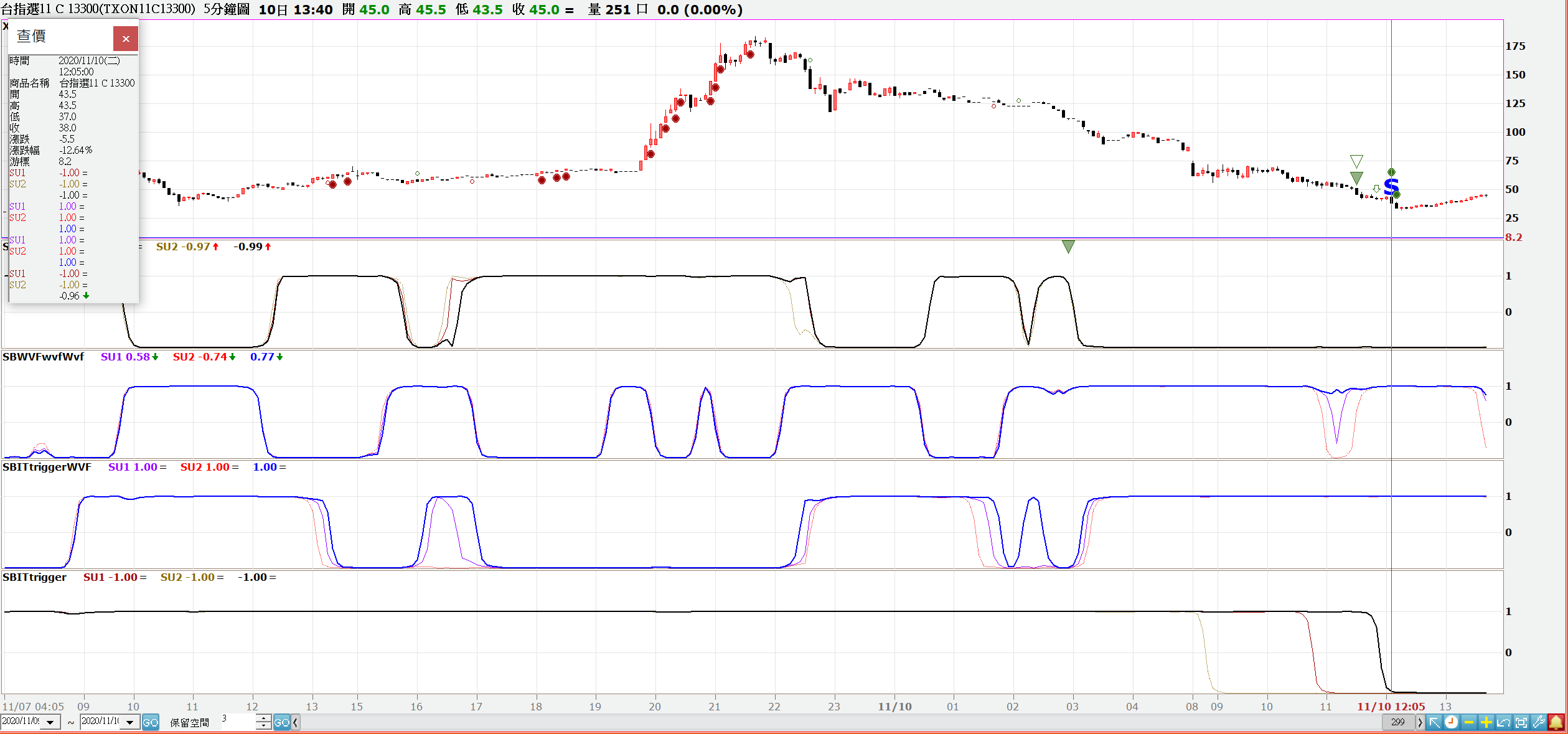Open alerts with the red bell icon
This screenshot has width=1568, height=734.
pos(1556,722)
